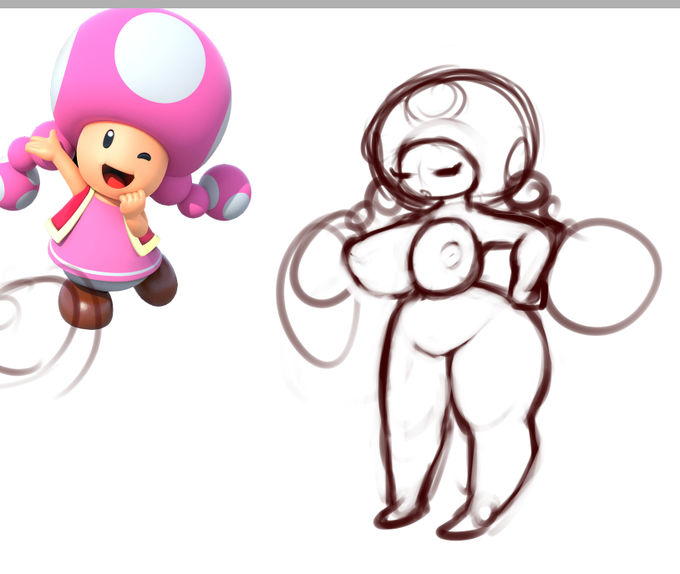Select the pink Toadette reference image
Screen dimensions: 680x574
click(125, 168)
